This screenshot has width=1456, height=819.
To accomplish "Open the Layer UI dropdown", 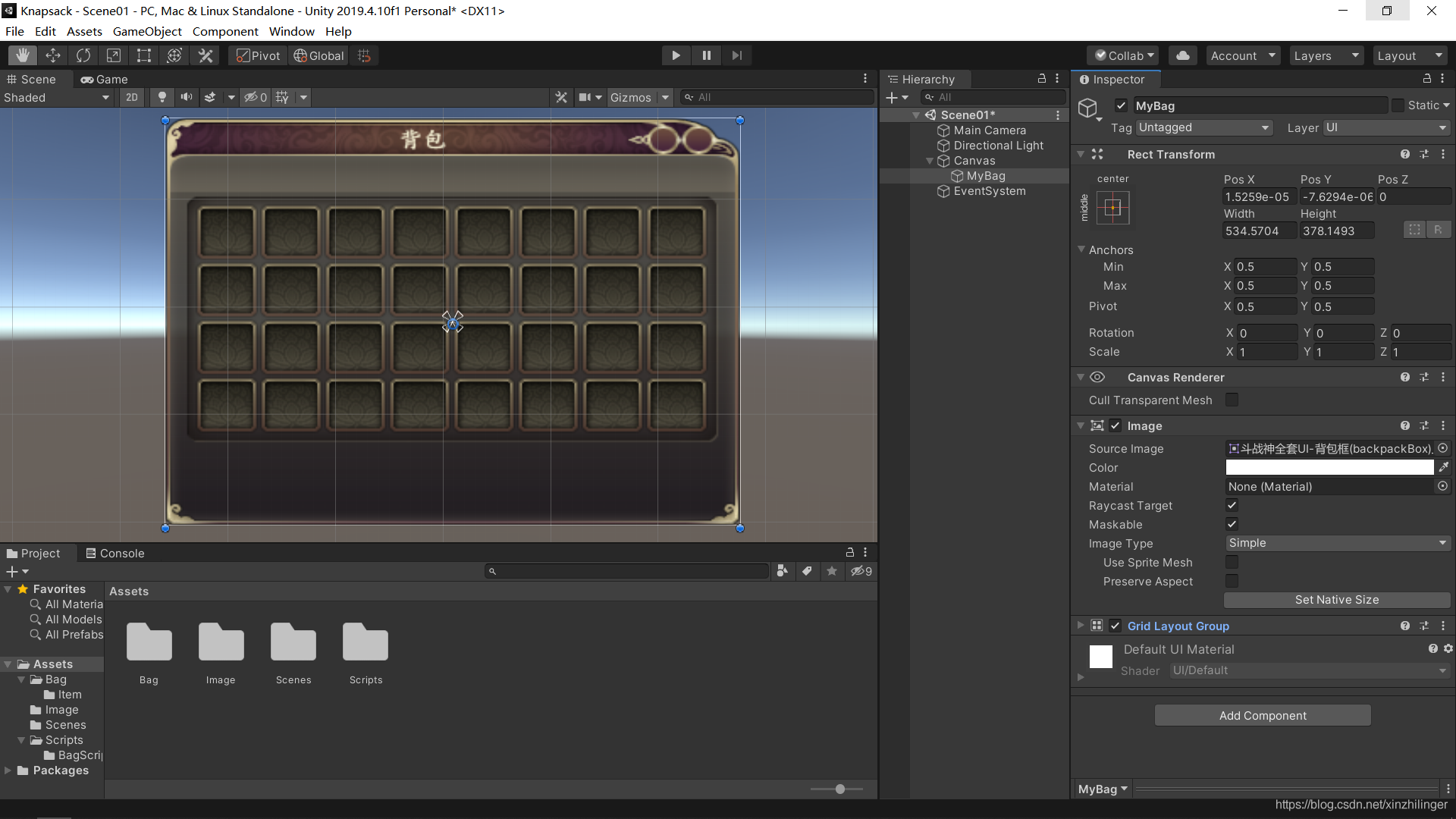I will 1387,127.
